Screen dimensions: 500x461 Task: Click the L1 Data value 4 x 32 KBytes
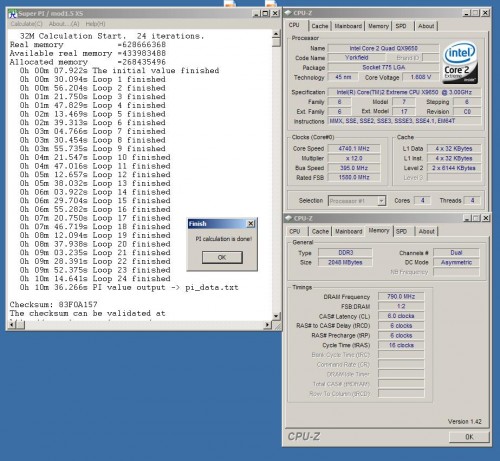(454, 148)
